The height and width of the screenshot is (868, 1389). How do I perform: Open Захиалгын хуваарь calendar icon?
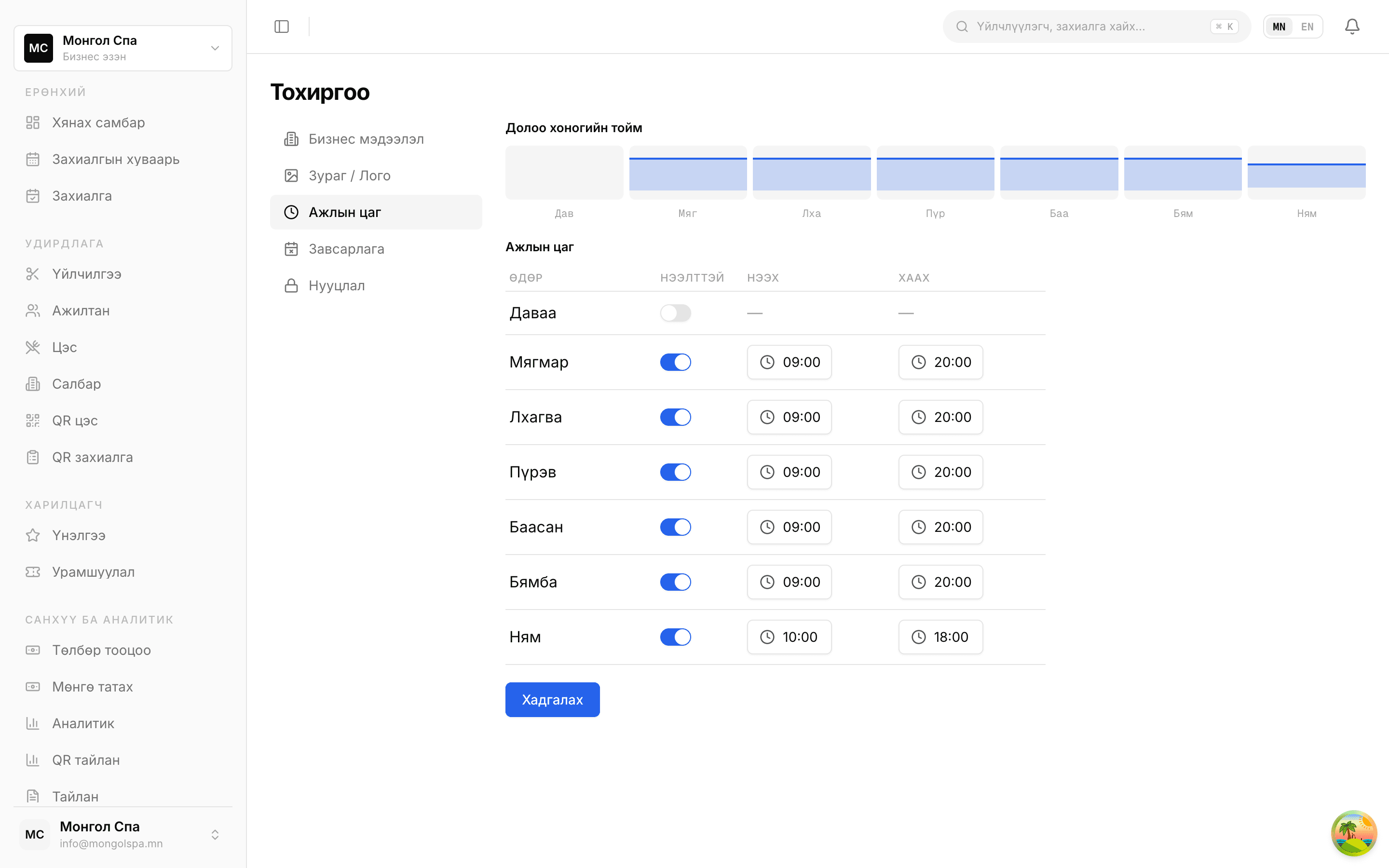pyautogui.click(x=33, y=159)
